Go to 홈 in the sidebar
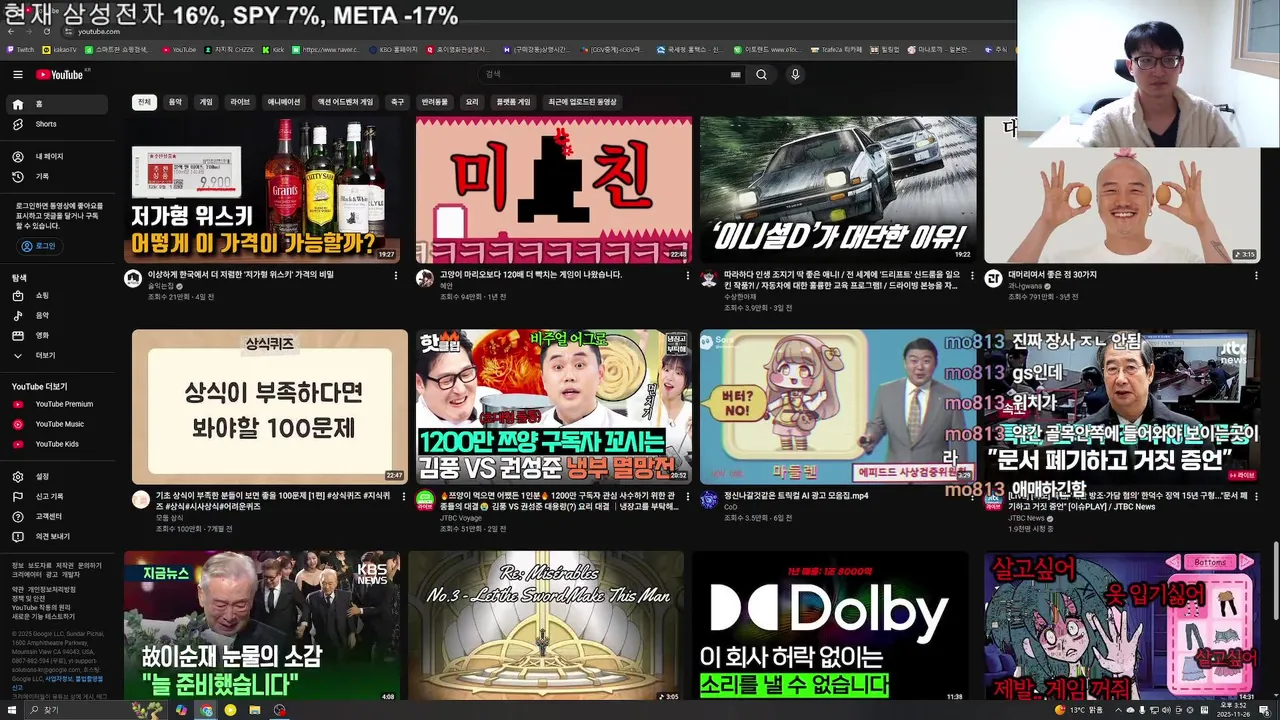Screen dimensions: 1280x720 pyautogui.click(x=58, y=104)
